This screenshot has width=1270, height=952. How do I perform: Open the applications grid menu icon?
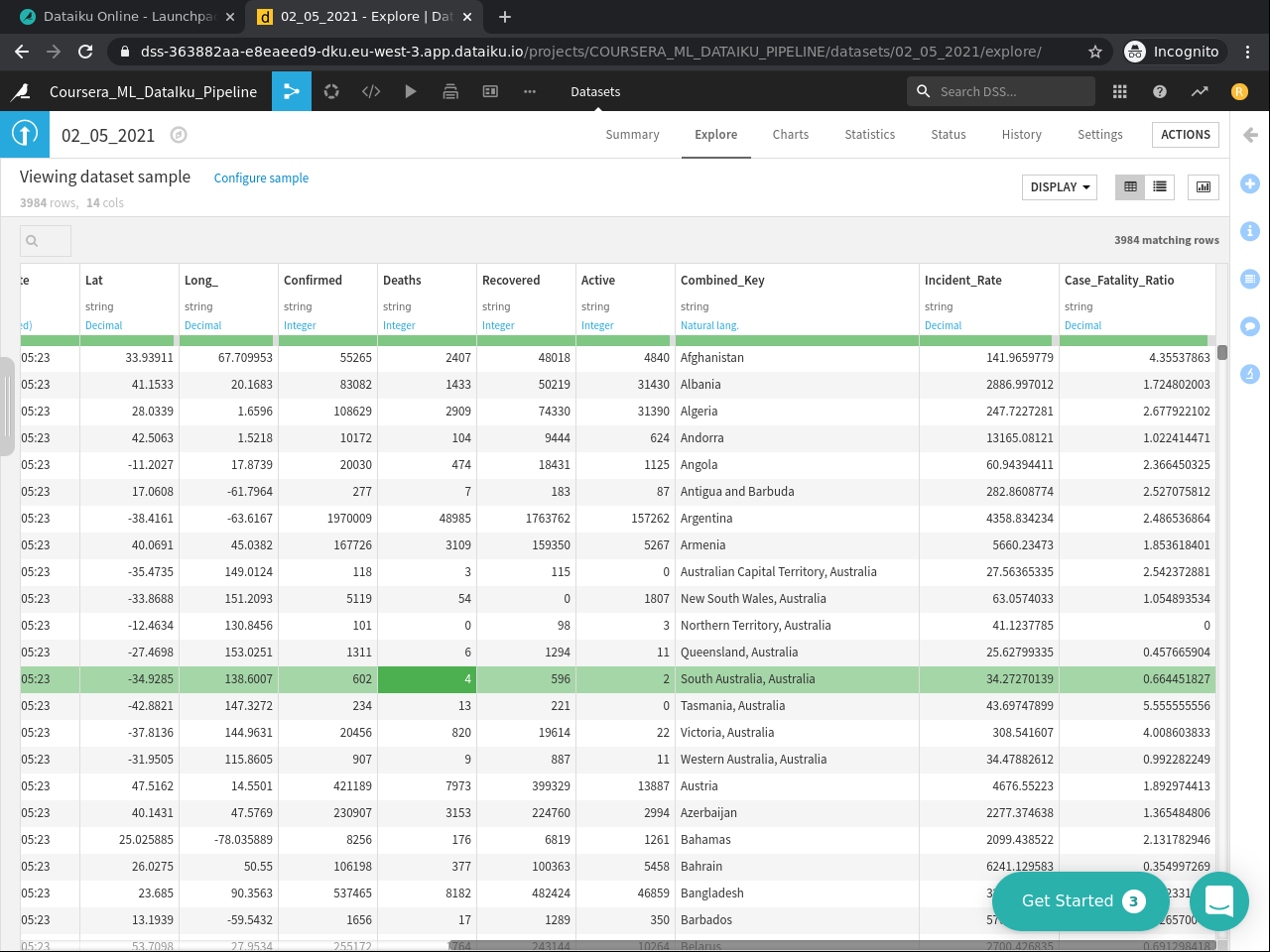1120,91
